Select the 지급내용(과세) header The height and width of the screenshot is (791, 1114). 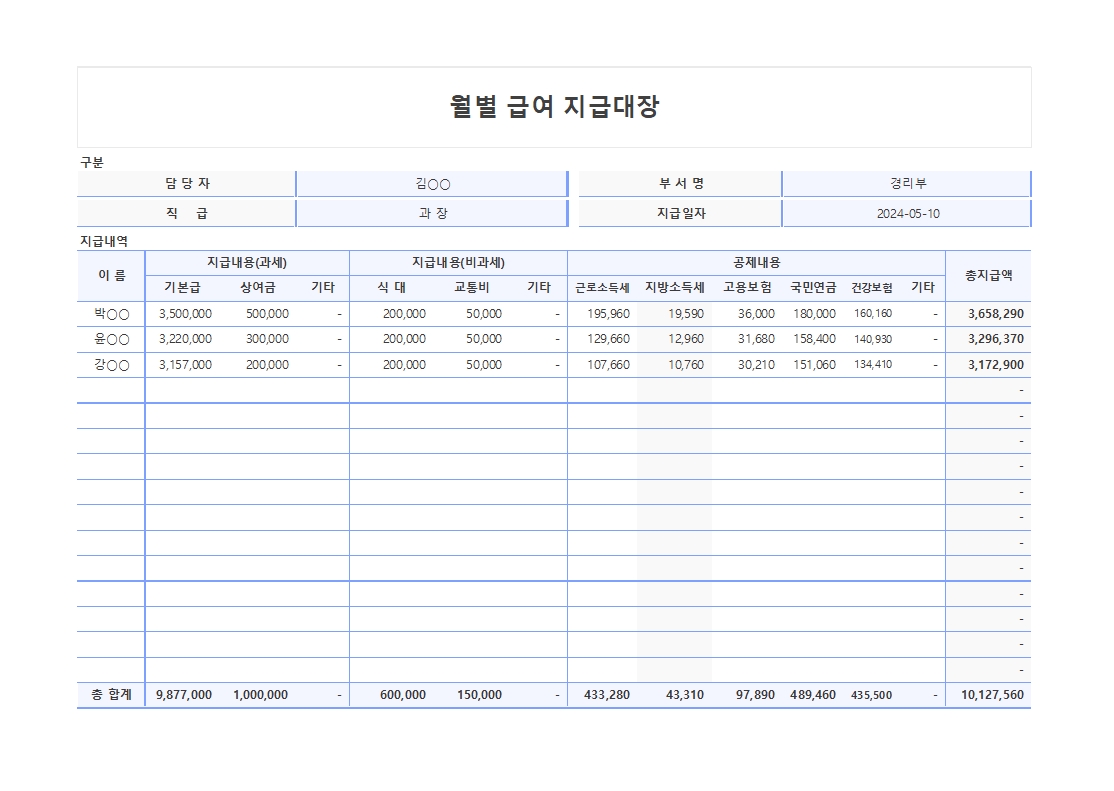click(247, 263)
